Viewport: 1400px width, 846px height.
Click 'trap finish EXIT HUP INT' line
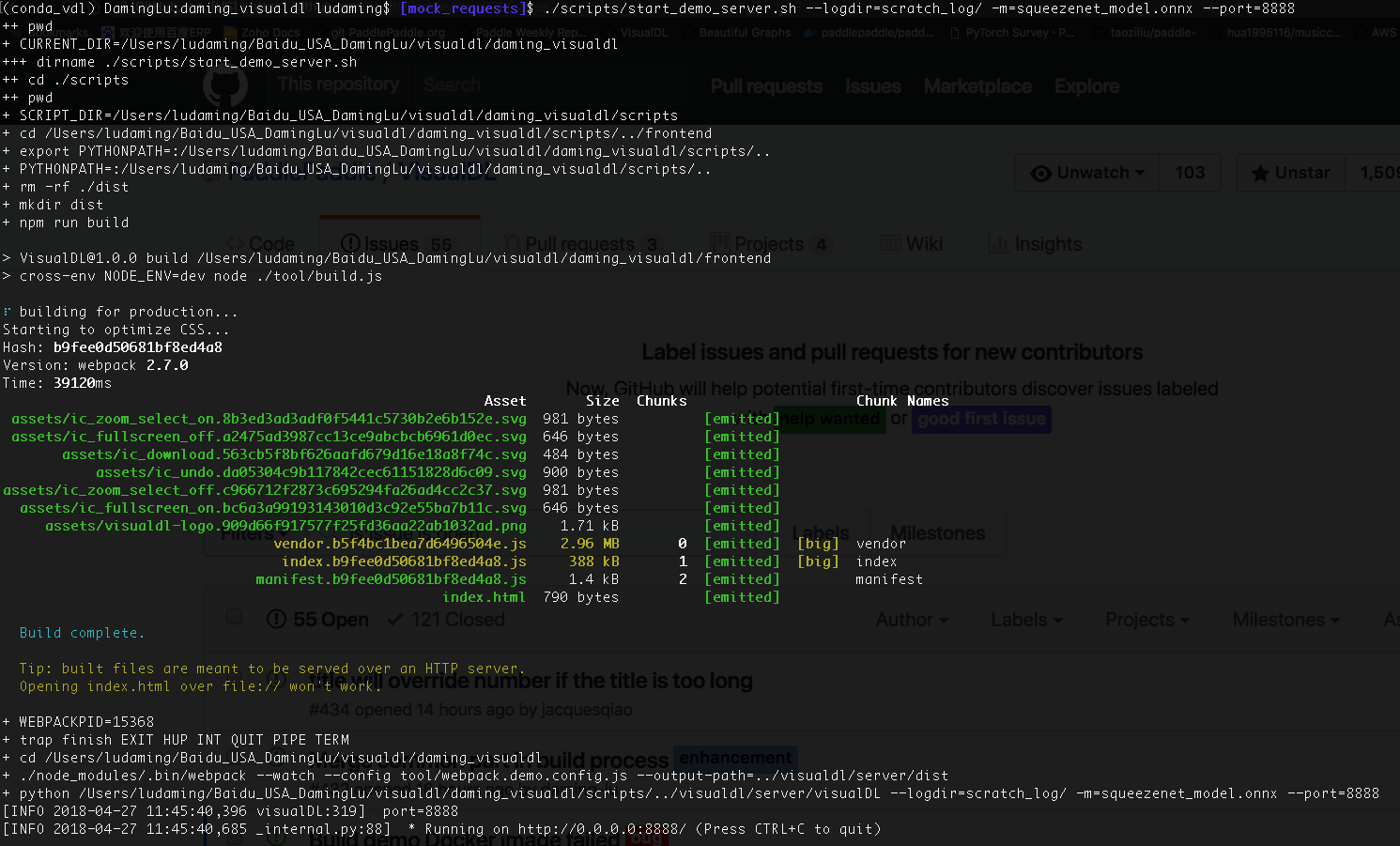tap(177, 740)
